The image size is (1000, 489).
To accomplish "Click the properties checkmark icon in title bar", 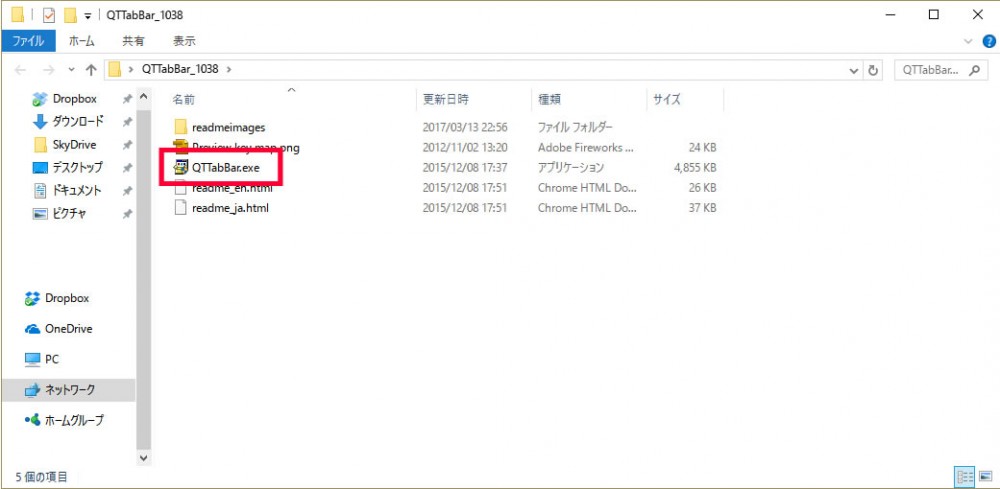I will pyautogui.click(x=49, y=15).
